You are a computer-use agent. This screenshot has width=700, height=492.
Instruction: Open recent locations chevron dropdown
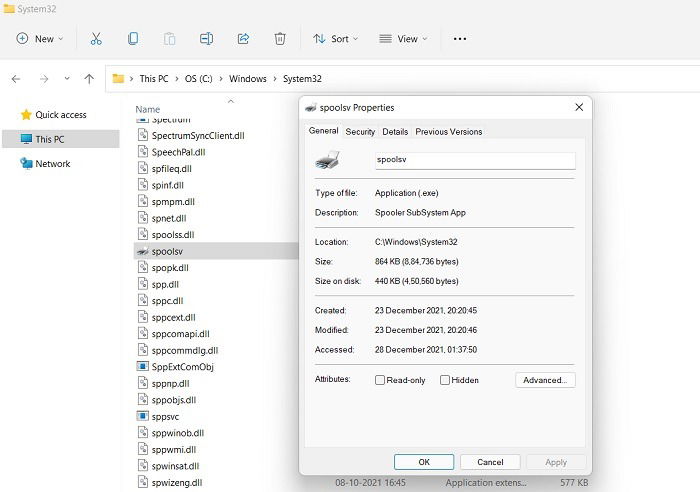point(67,79)
